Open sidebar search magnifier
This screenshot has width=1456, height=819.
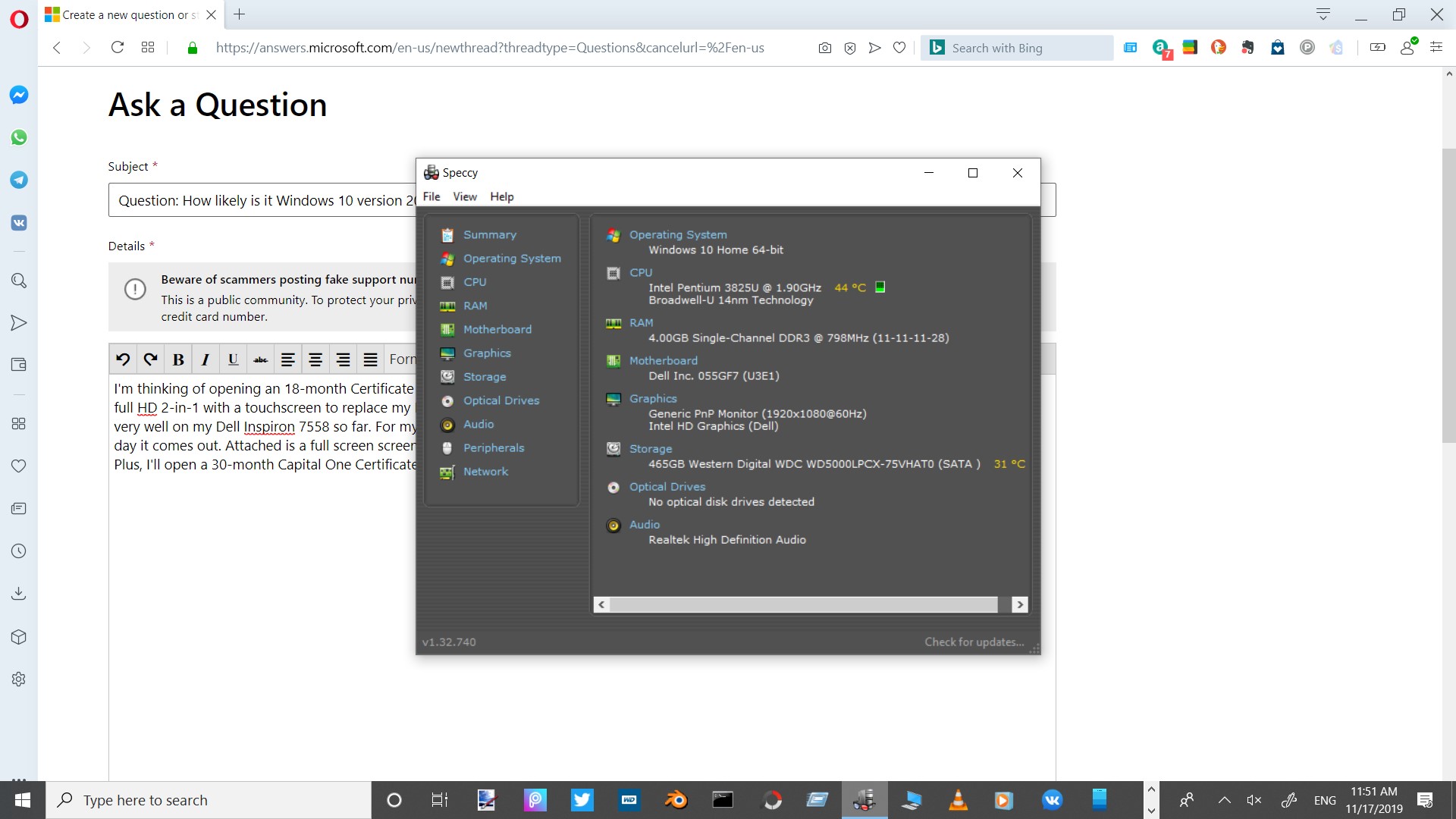pos(19,281)
